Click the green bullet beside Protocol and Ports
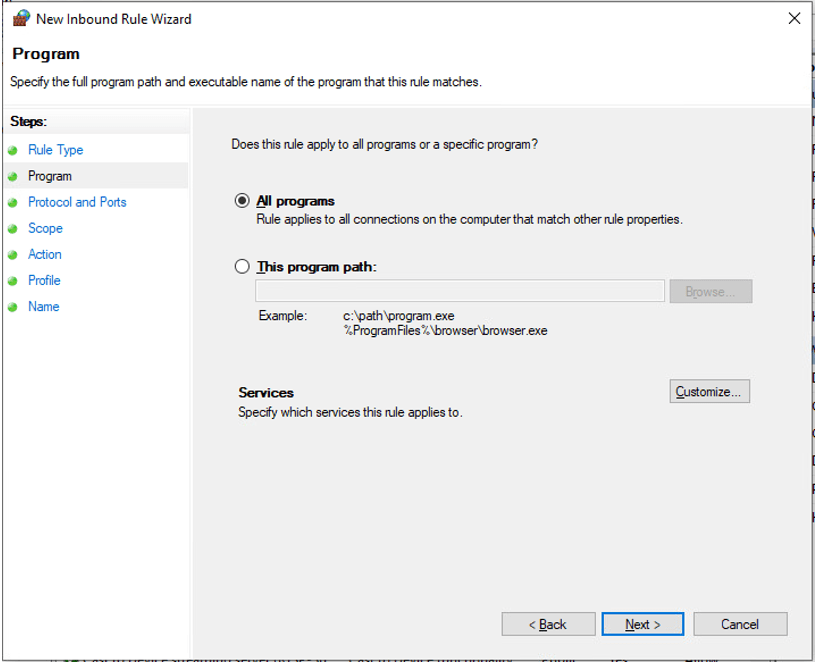This screenshot has height=663, width=815. (13, 203)
